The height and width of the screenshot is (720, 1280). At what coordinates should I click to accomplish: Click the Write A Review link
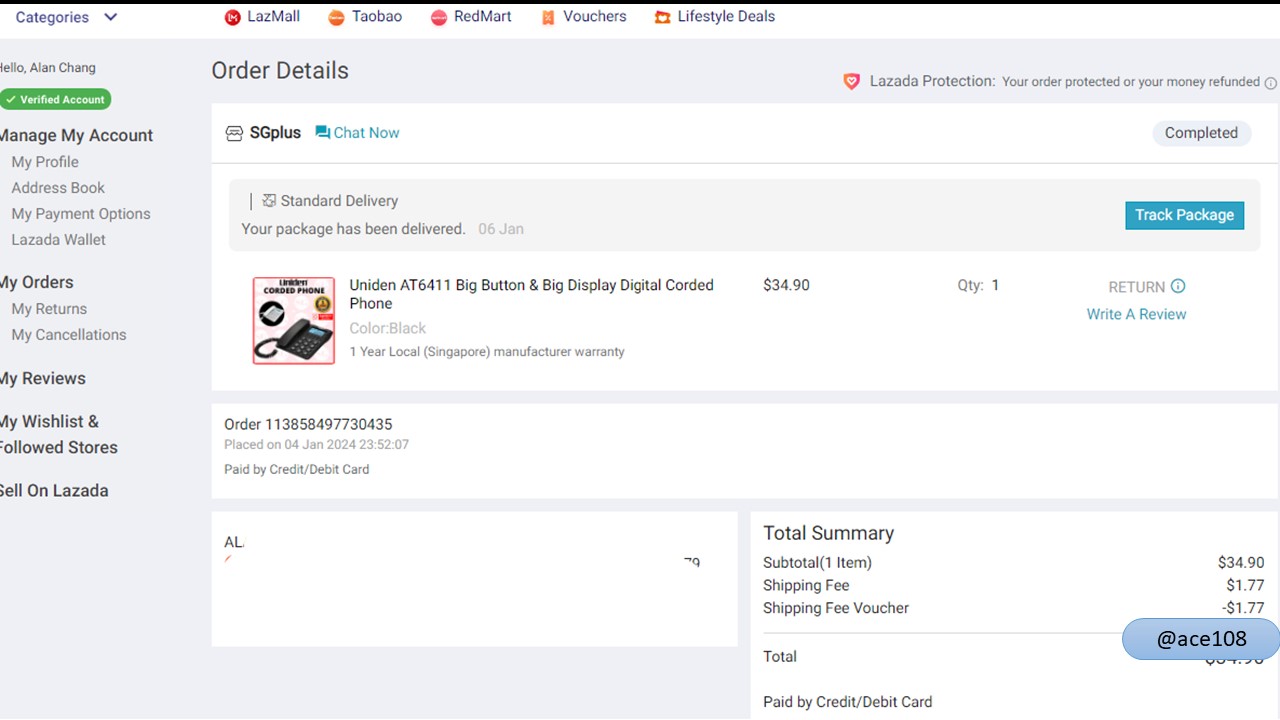[1137, 314]
